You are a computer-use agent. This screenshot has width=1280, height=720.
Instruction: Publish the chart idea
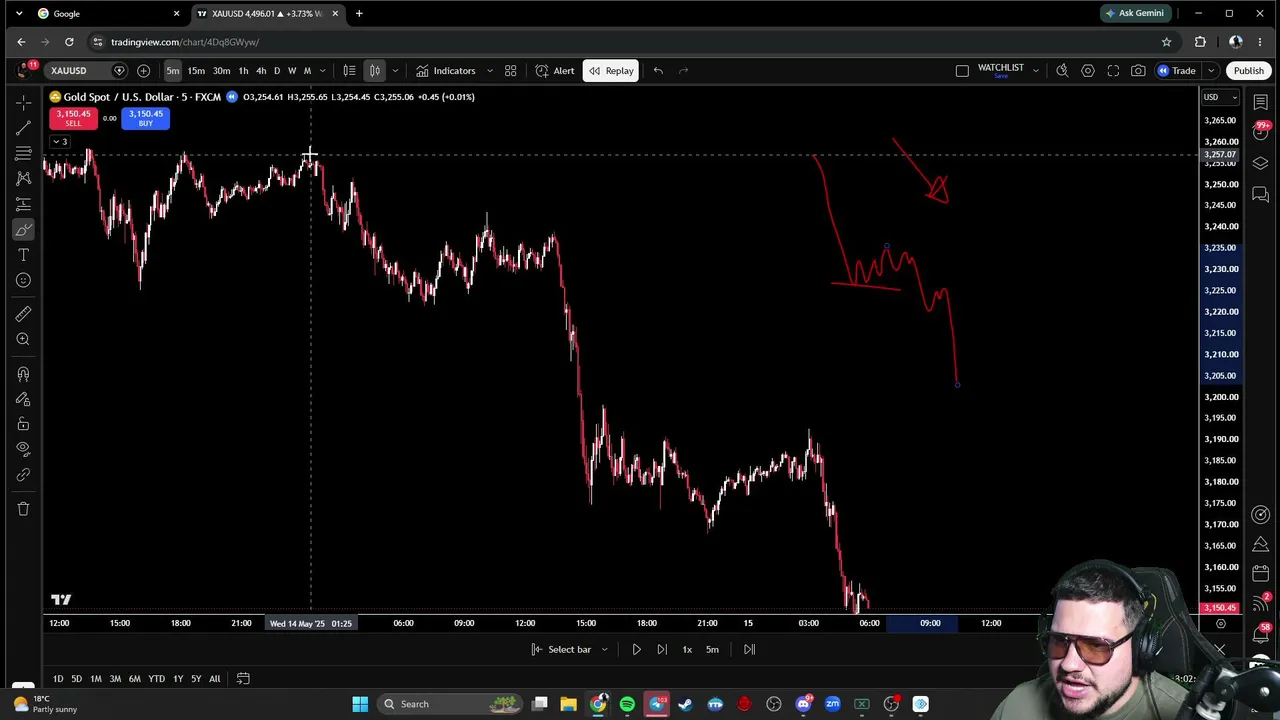click(x=1249, y=71)
